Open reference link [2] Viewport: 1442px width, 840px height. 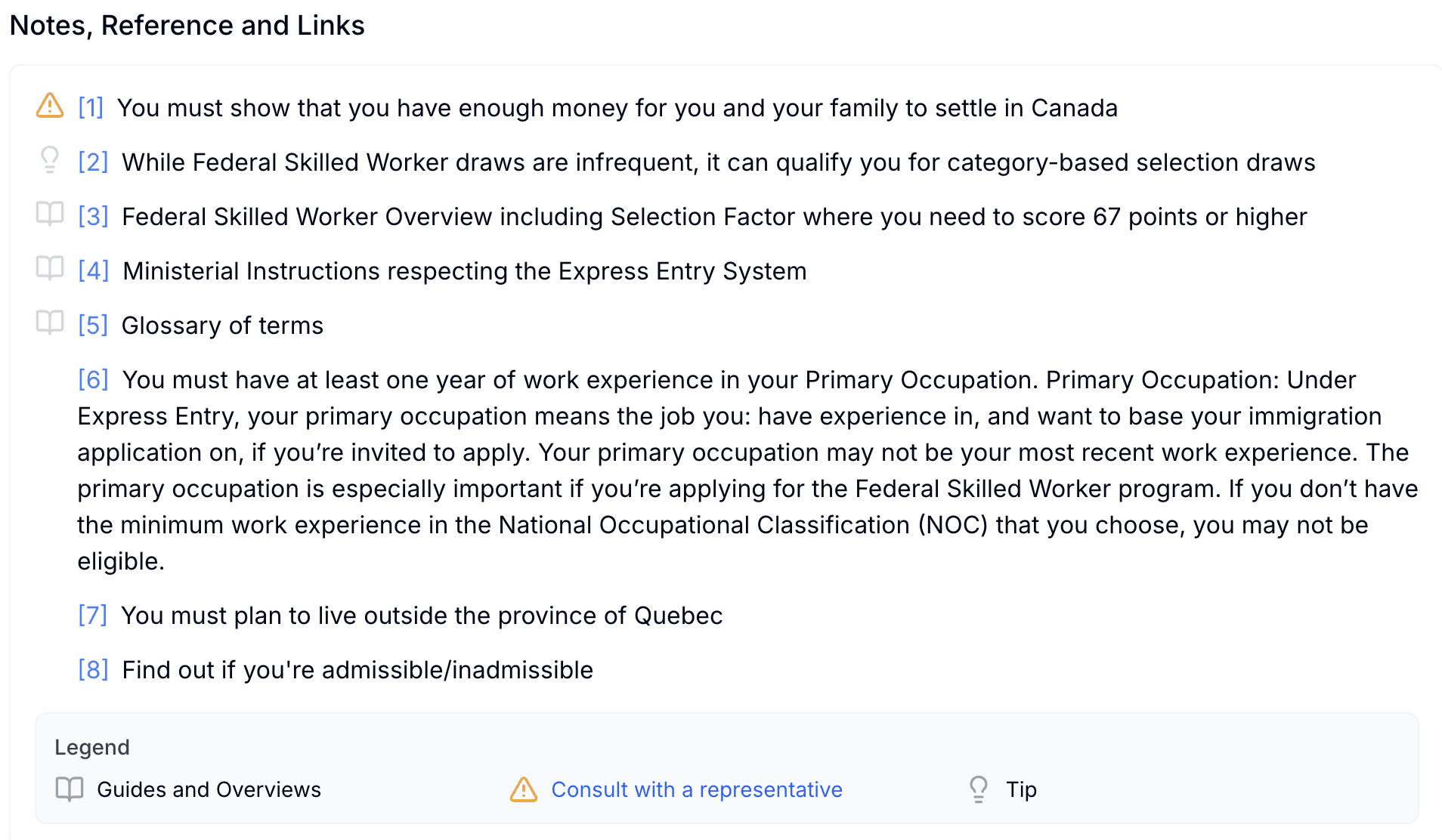point(93,162)
